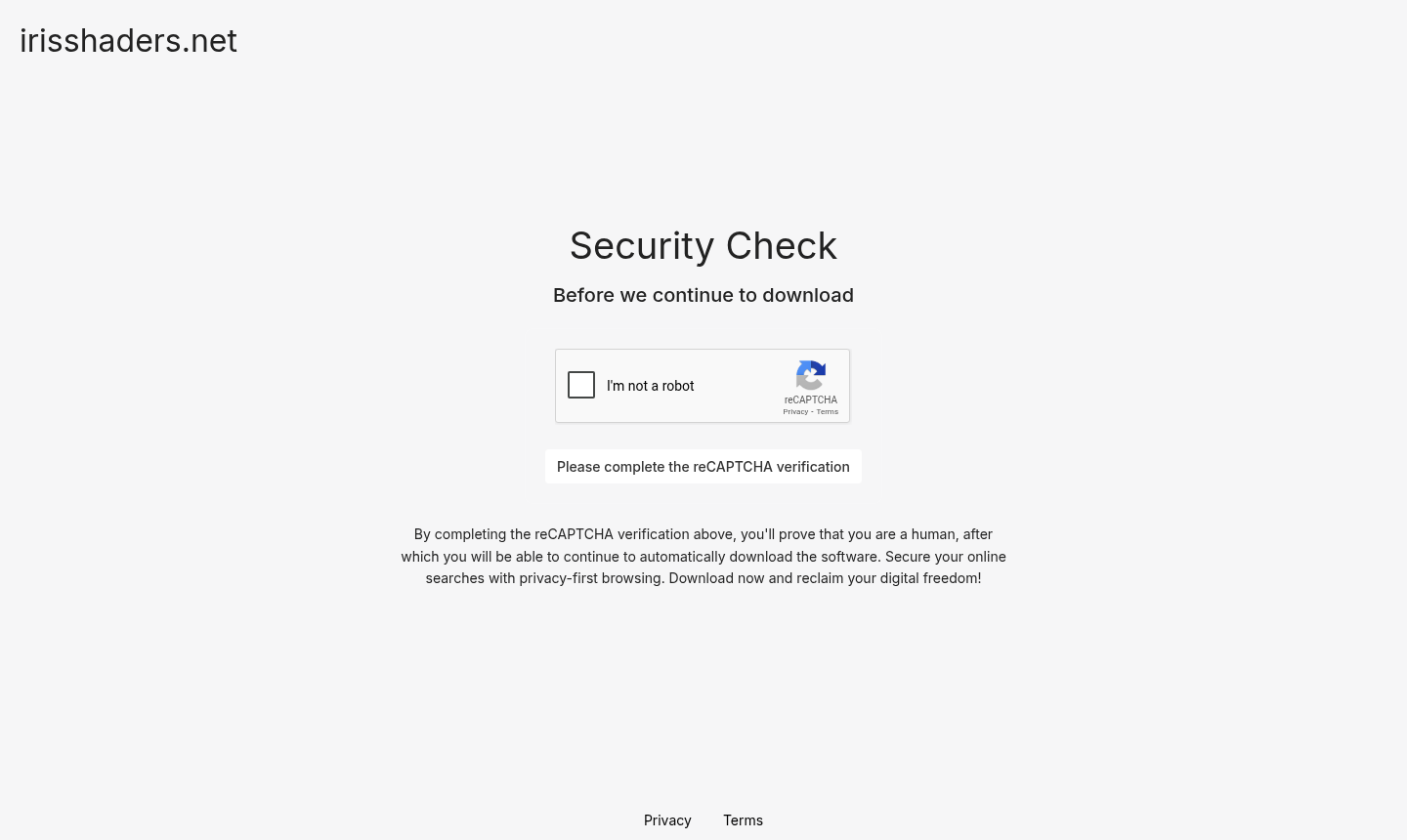The height and width of the screenshot is (840, 1407).
Task: Click the "I'm not a robot" label text
Action: point(650,386)
